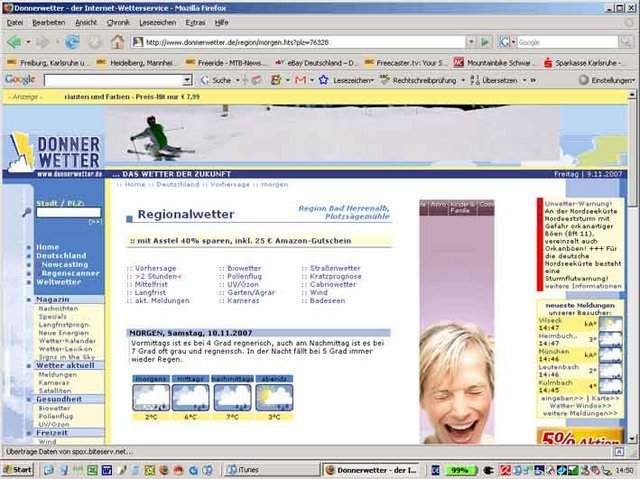Click the Excel icon in quick launch
This screenshot has height=479, width=640.
point(92,470)
